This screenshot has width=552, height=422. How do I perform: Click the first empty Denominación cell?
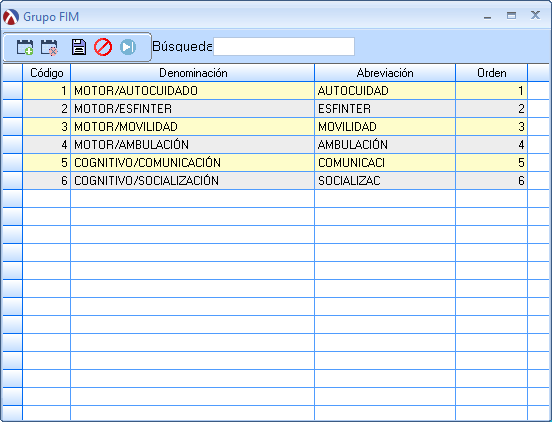coord(193,199)
